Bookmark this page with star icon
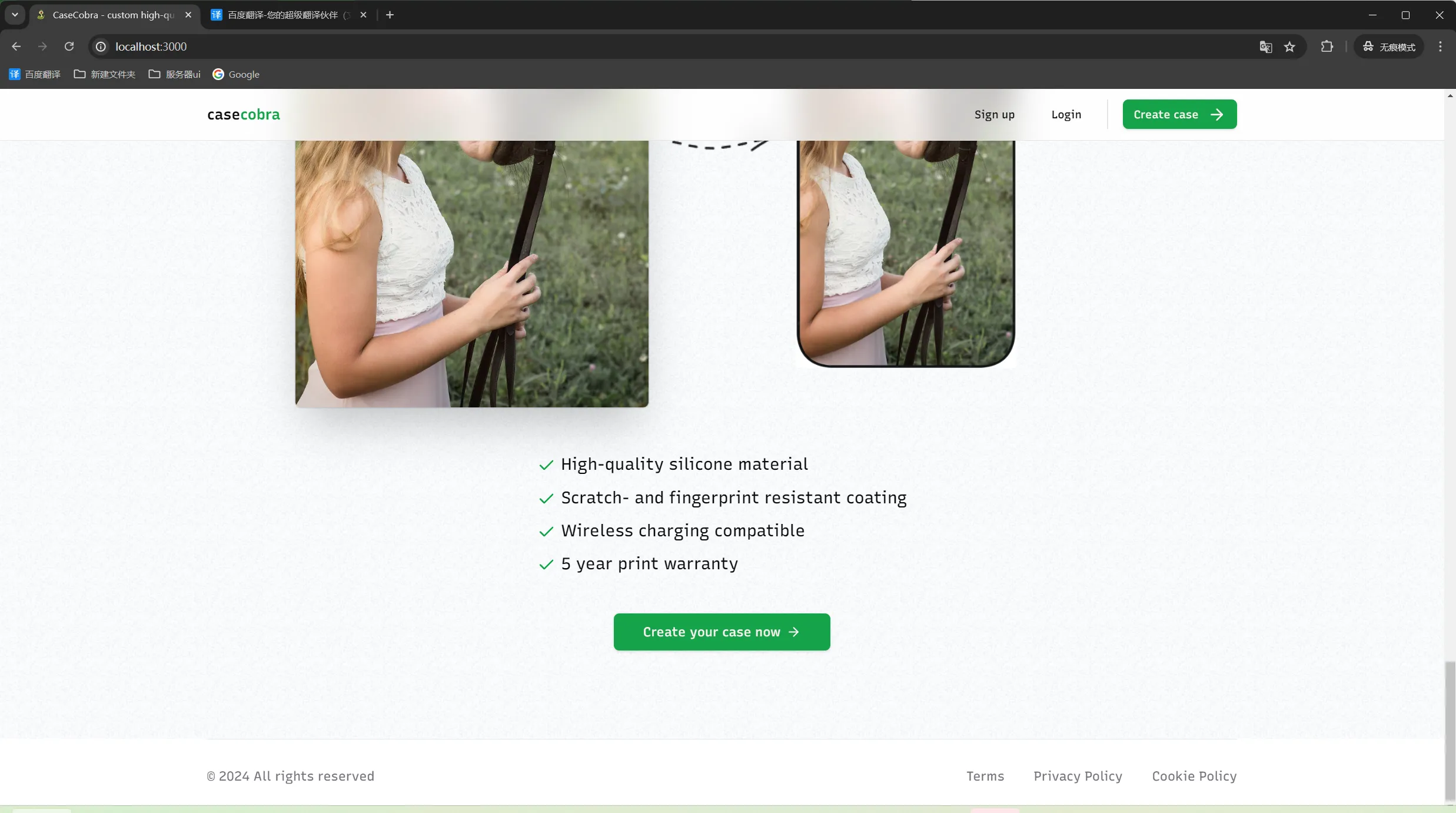Image resolution: width=1456 pixels, height=813 pixels. 1290,47
